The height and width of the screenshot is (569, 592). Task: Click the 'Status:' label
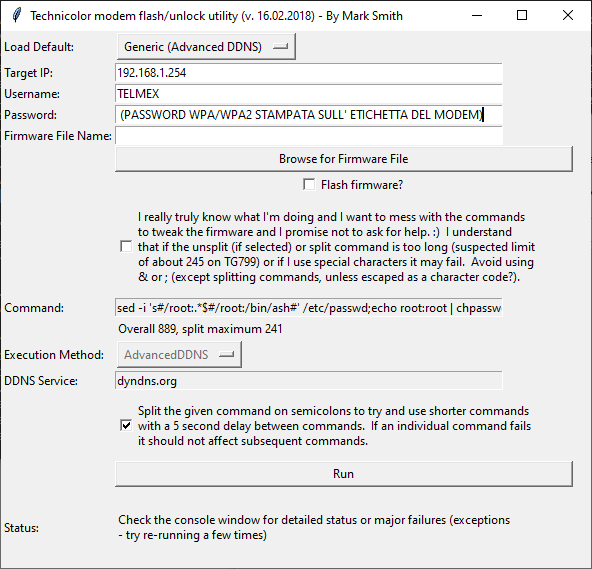click(22, 527)
